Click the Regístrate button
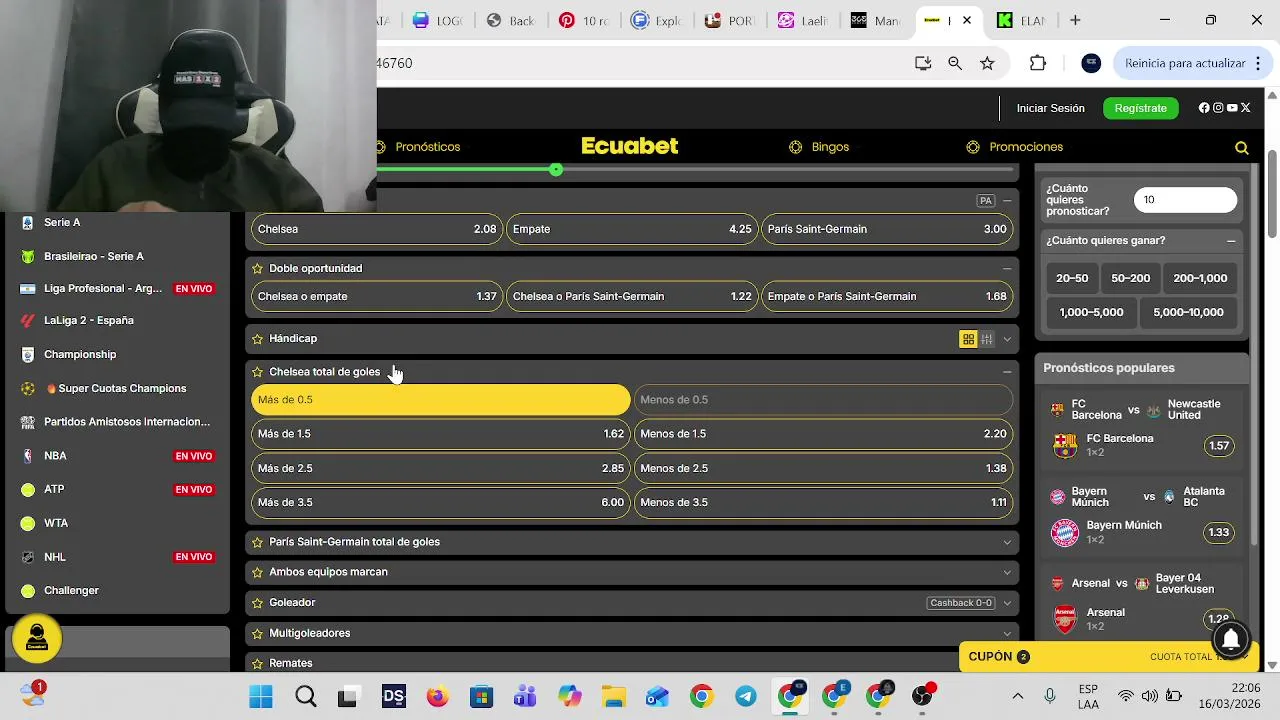Image resolution: width=1280 pixels, height=720 pixels. tap(1140, 108)
